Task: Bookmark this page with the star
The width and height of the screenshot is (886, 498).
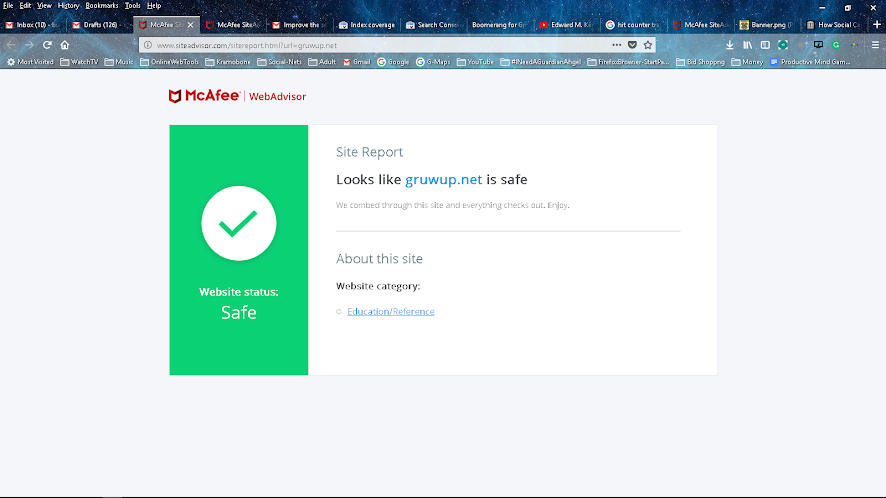Action: click(648, 45)
